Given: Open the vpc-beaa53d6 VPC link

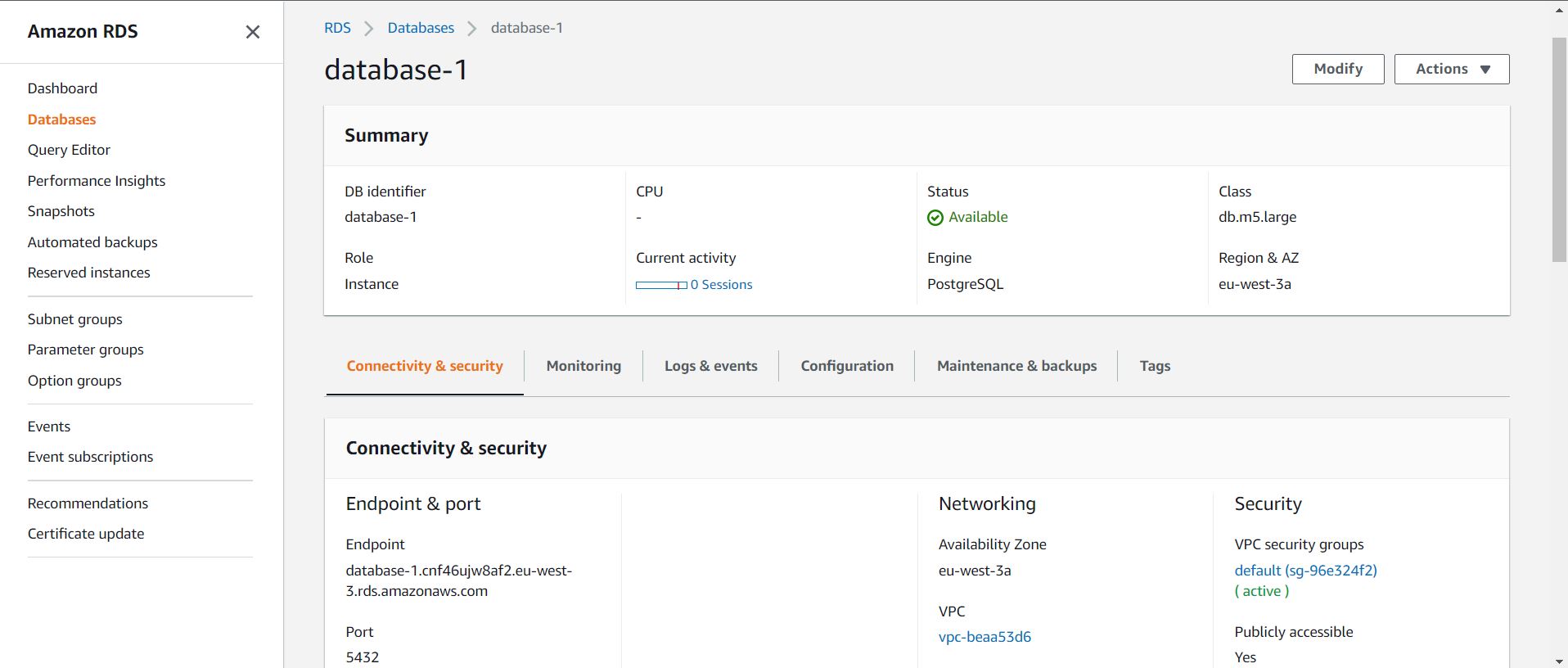Looking at the screenshot, I should pos(985,637).
